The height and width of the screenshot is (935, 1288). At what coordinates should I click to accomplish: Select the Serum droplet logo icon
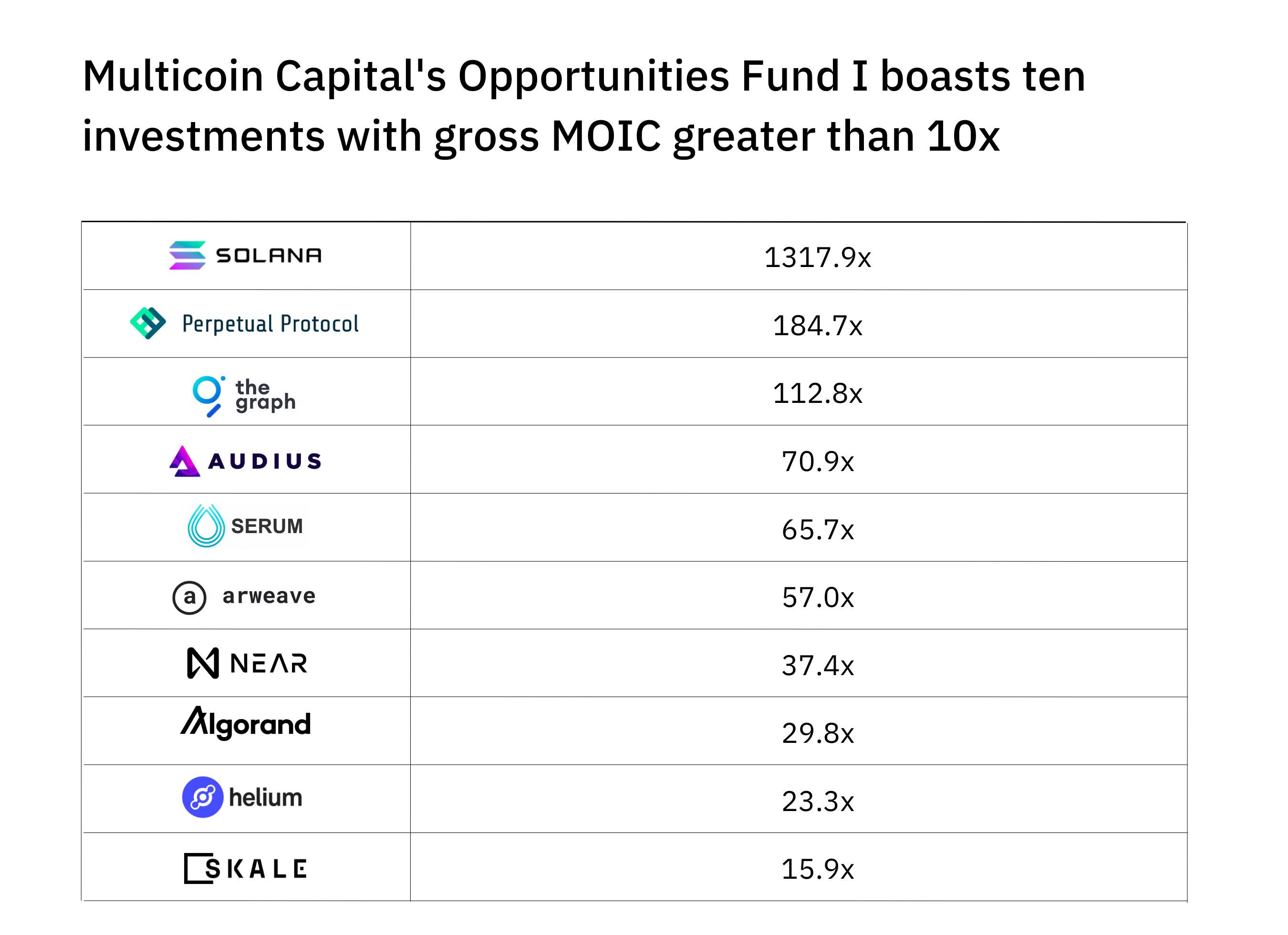(x=206, y=526)
